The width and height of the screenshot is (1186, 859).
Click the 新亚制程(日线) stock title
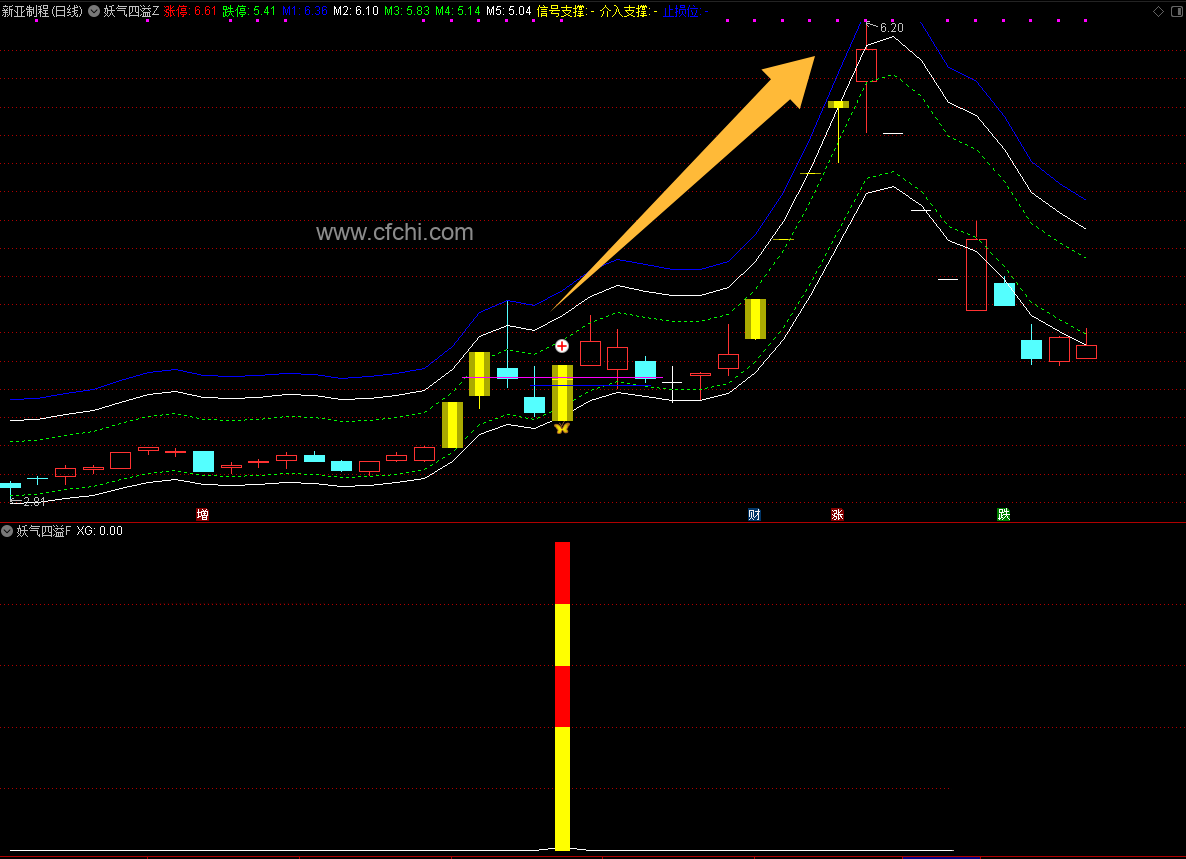click(x=42, y=11)
